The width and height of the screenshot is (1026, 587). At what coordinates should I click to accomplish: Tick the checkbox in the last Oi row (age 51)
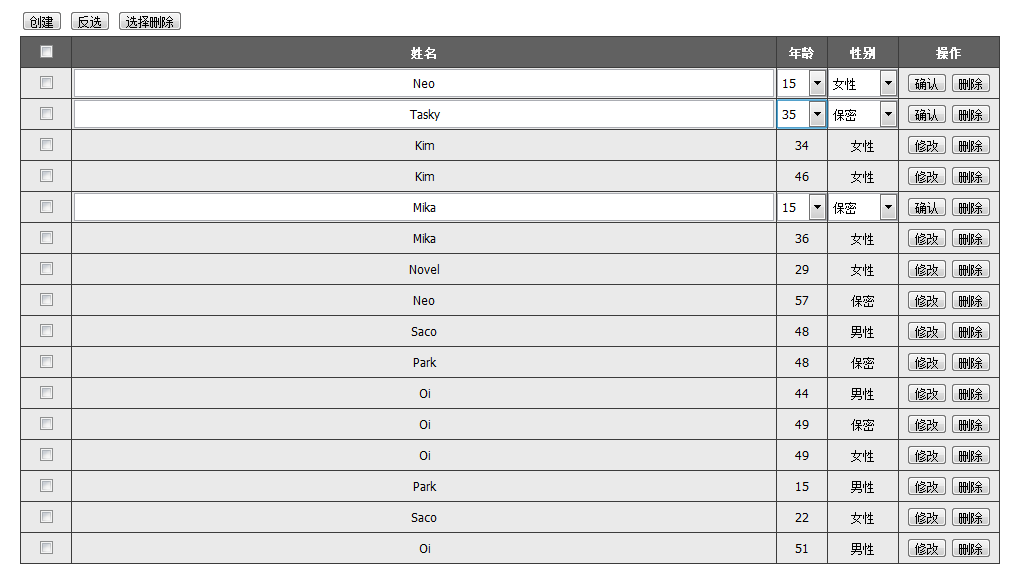point(46,548)
